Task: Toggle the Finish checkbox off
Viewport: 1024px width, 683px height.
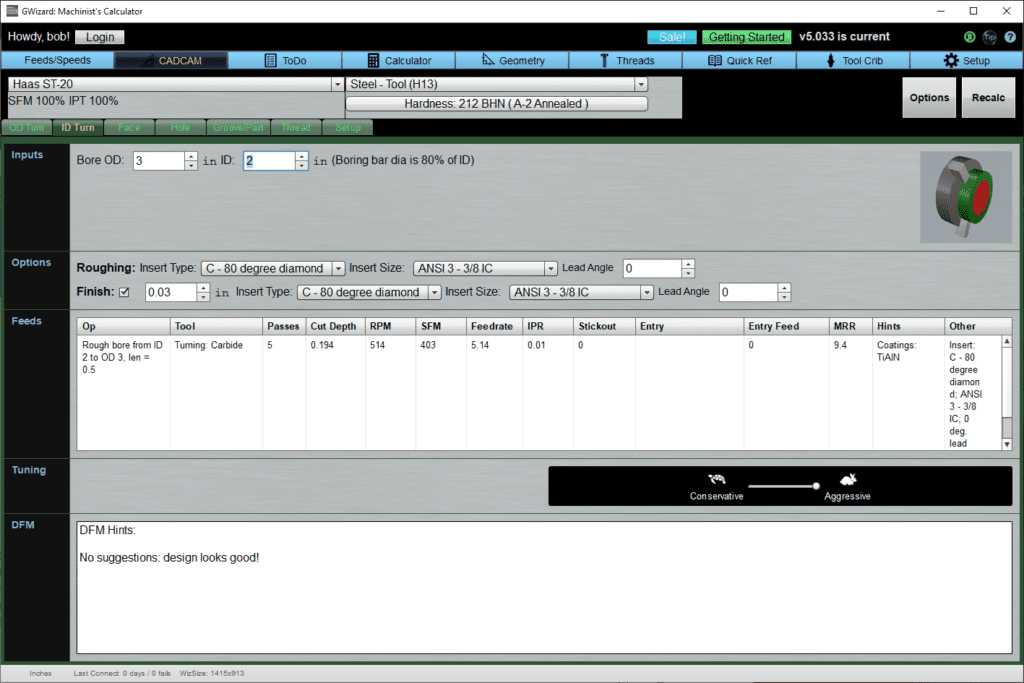Action: [123, 291]
